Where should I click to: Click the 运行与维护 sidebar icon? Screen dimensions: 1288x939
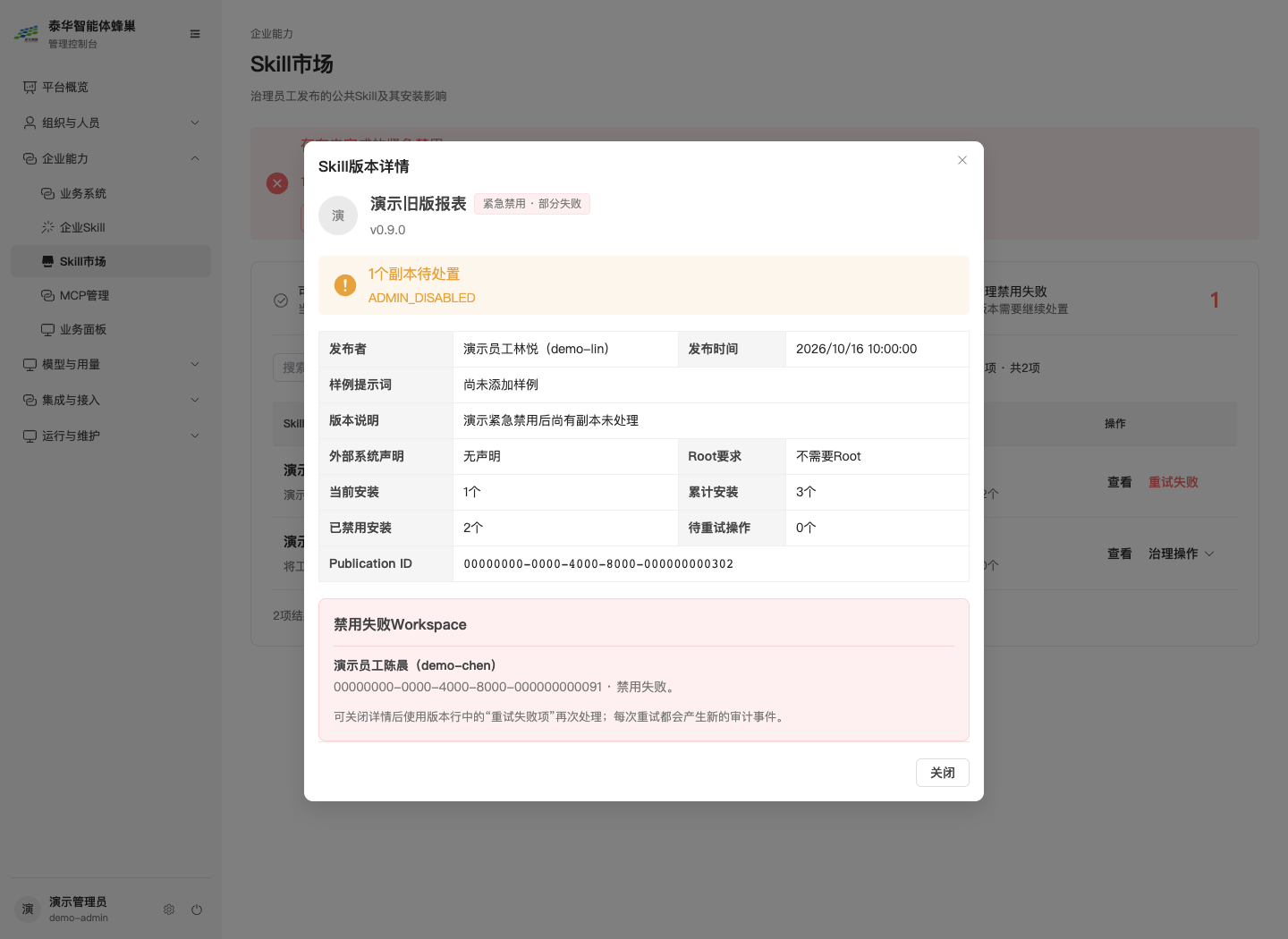coord(30,436)
